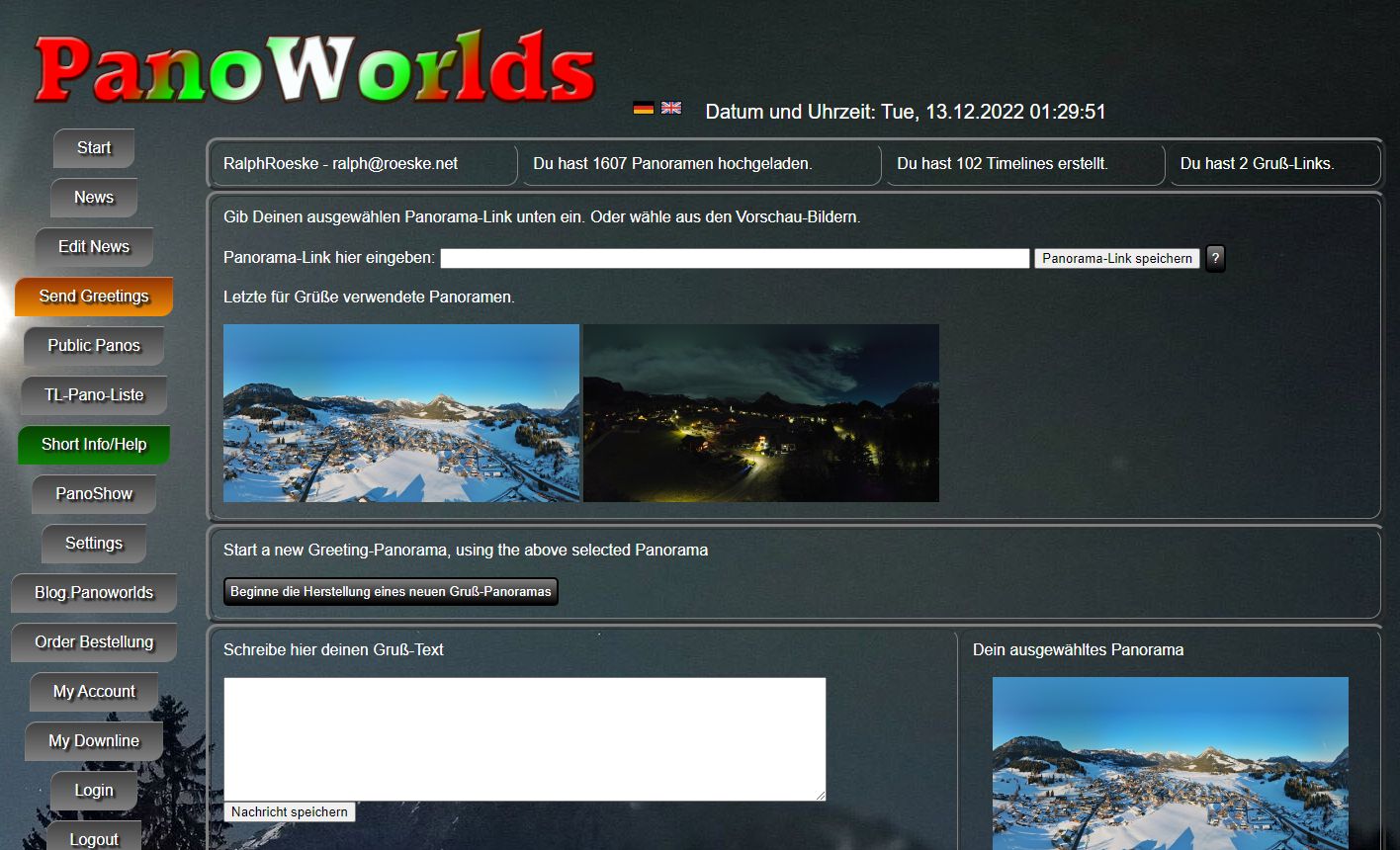The height and width of the screenshot is (850, 1400).
Task: Open Edit News in sidebar
Action: (x=94, y=247)
